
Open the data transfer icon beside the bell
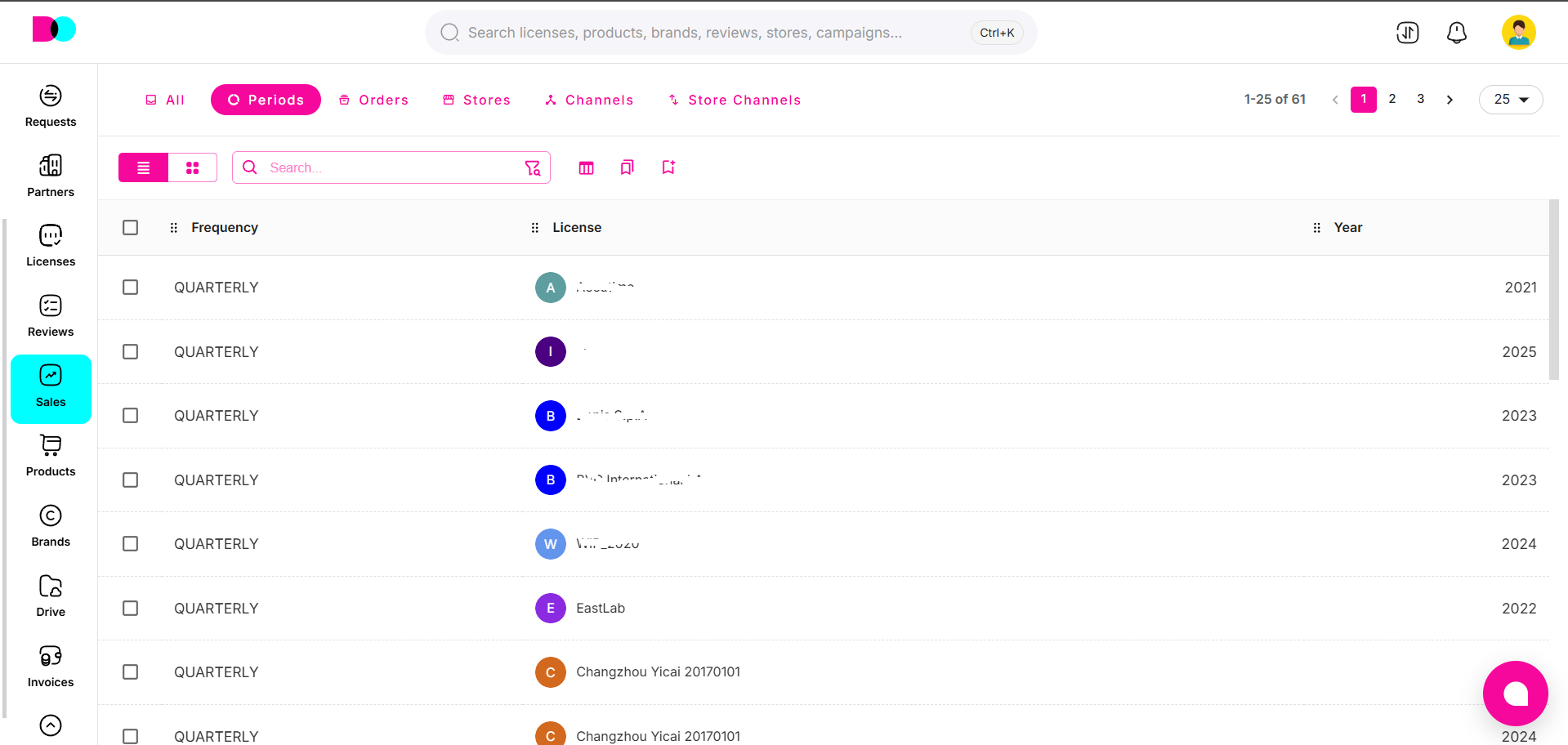pos(1408,33)
